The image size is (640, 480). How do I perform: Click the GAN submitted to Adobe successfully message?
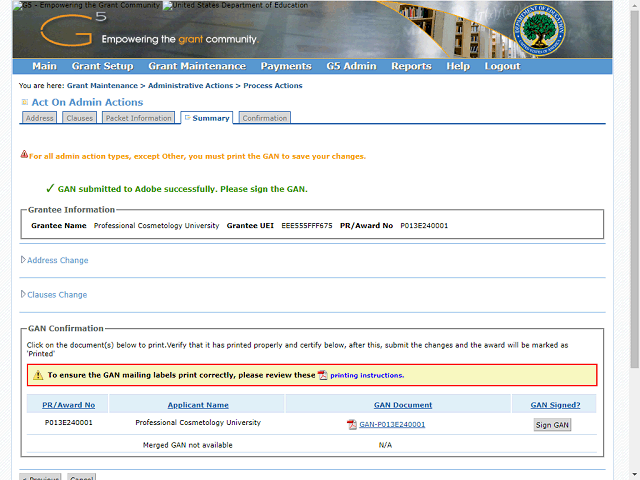[182, 189]
